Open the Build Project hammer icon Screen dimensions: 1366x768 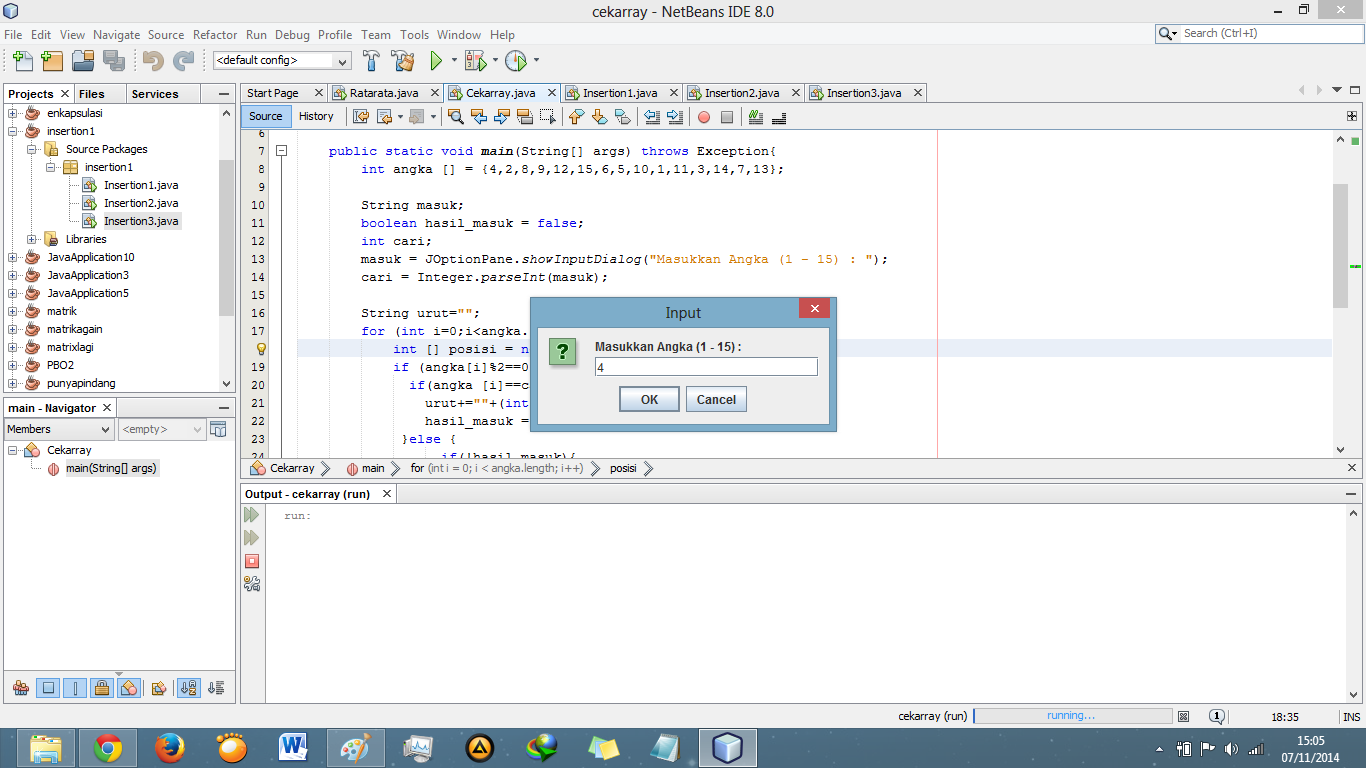pyautogui.click(x=372, y=60)
